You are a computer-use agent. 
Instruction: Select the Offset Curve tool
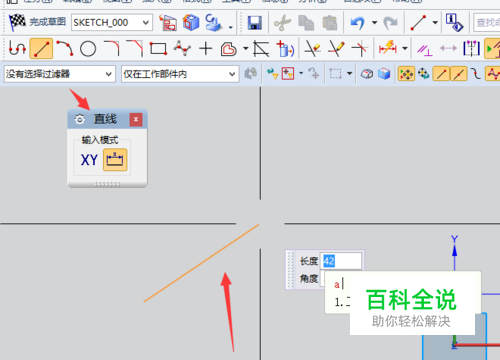(x=229, y=49)
